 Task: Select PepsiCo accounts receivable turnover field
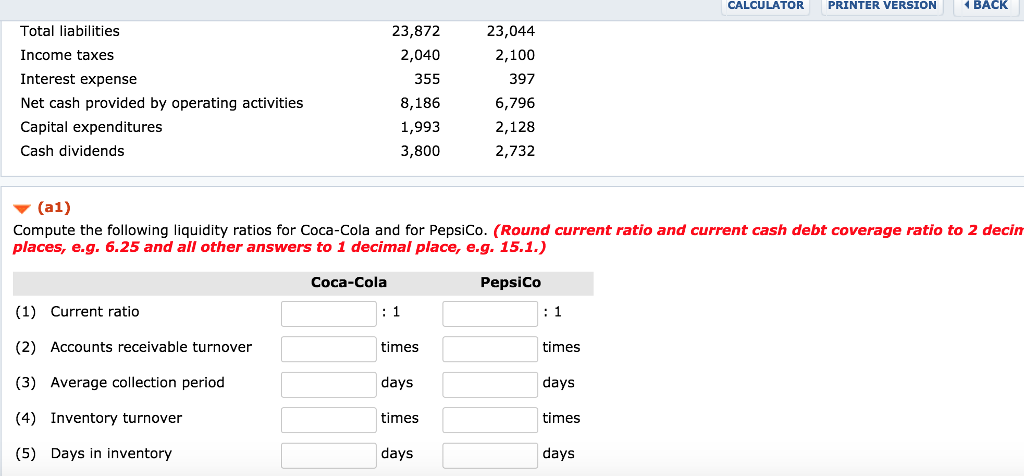(x=490, y=348)
